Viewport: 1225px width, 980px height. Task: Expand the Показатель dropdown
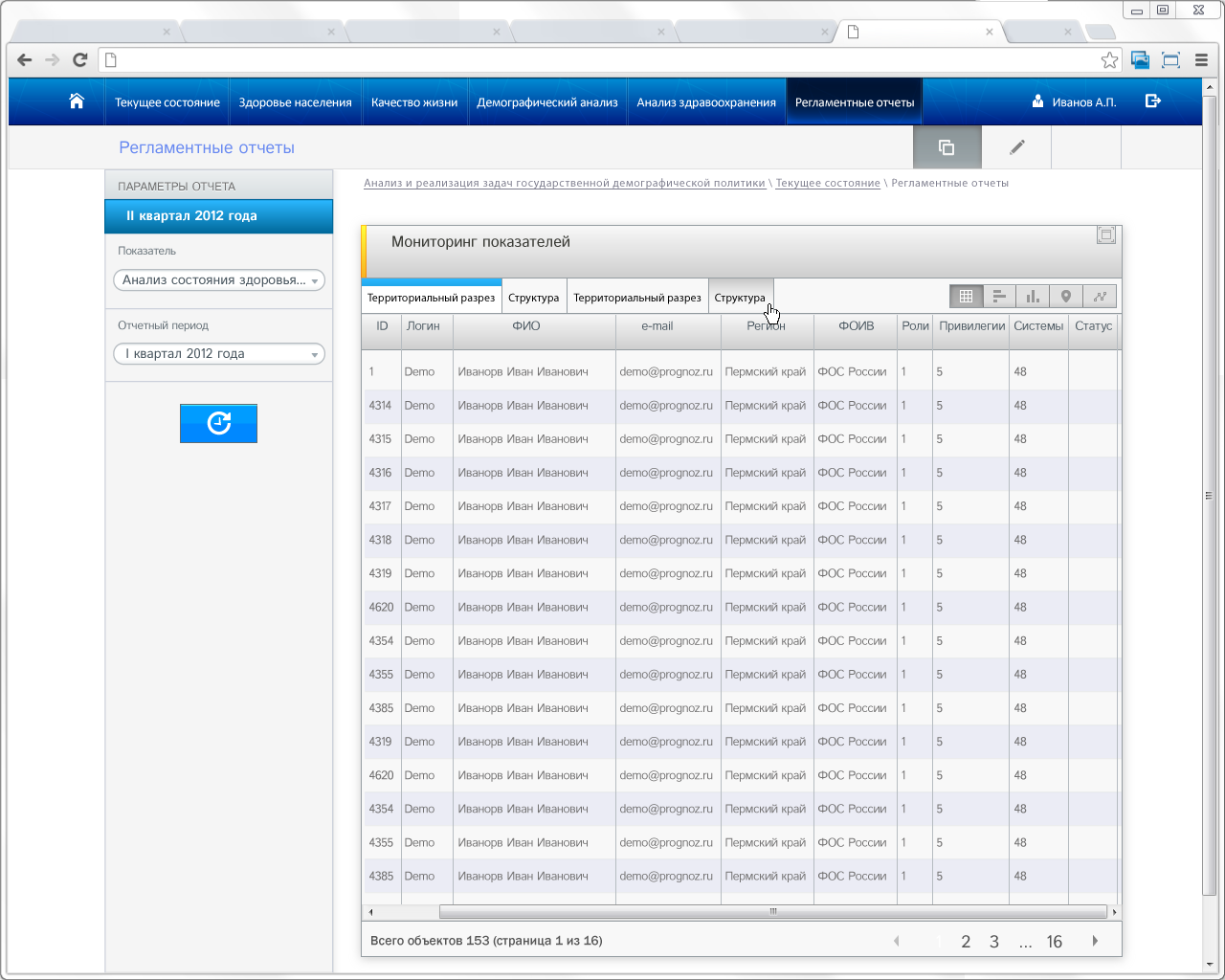(219, 280)
